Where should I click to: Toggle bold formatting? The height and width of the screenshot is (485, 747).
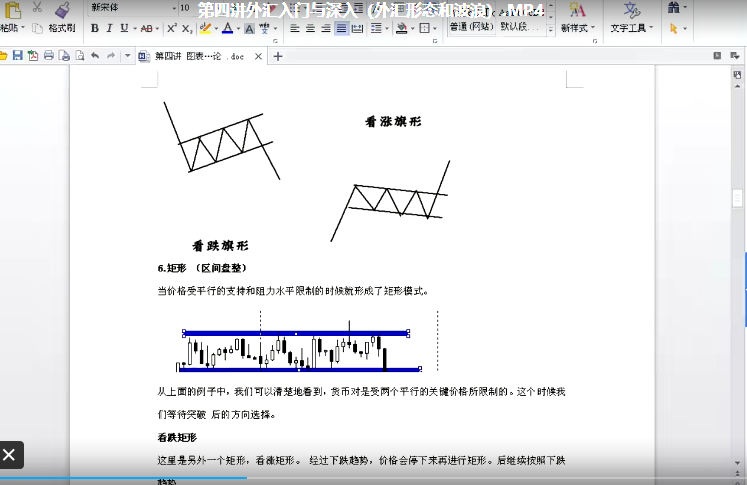coord(95,29)
